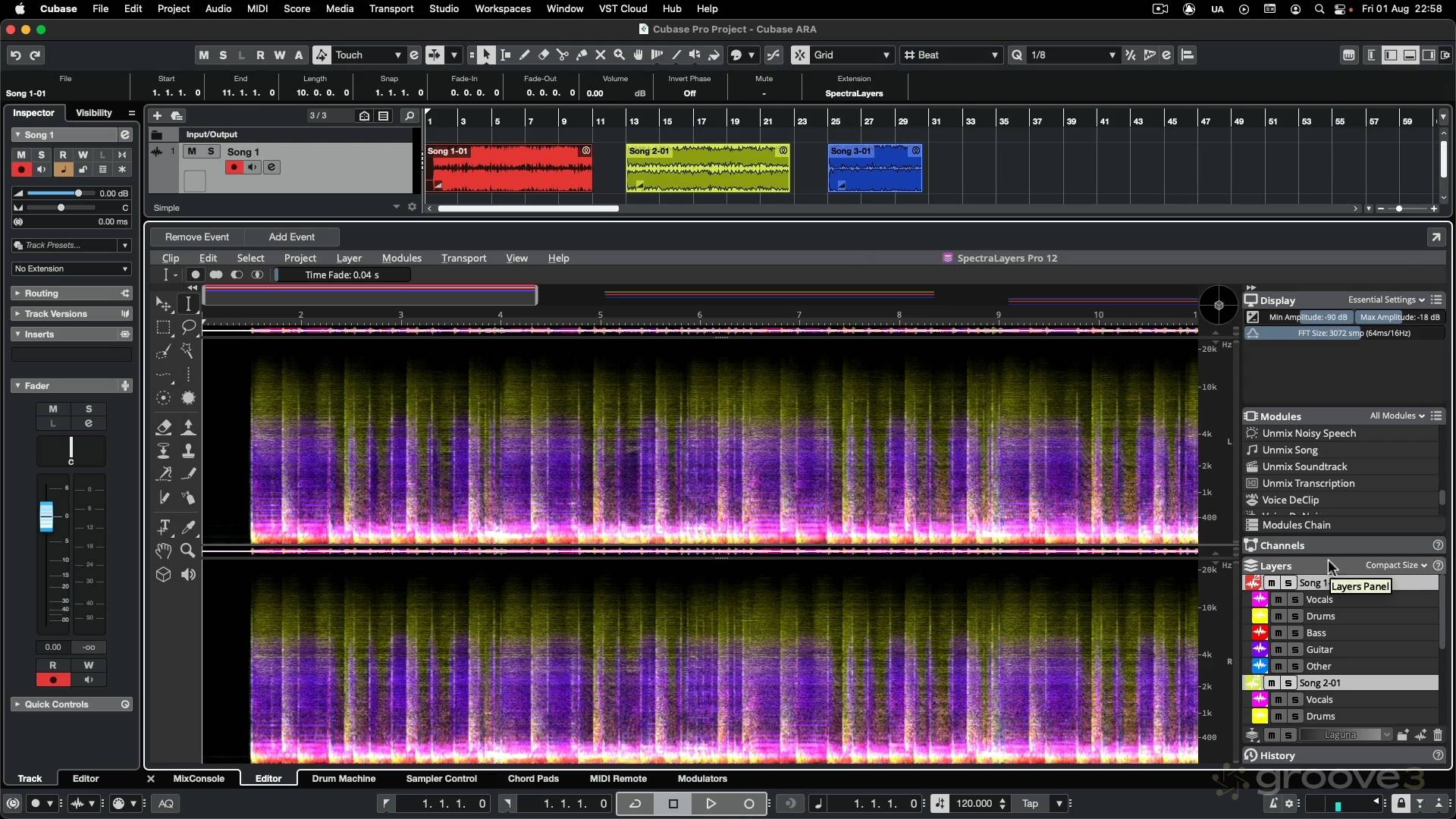Mute the Vocals layer under Song 1
This screenshot has width=1456, height=819.
click(1279, 600)
